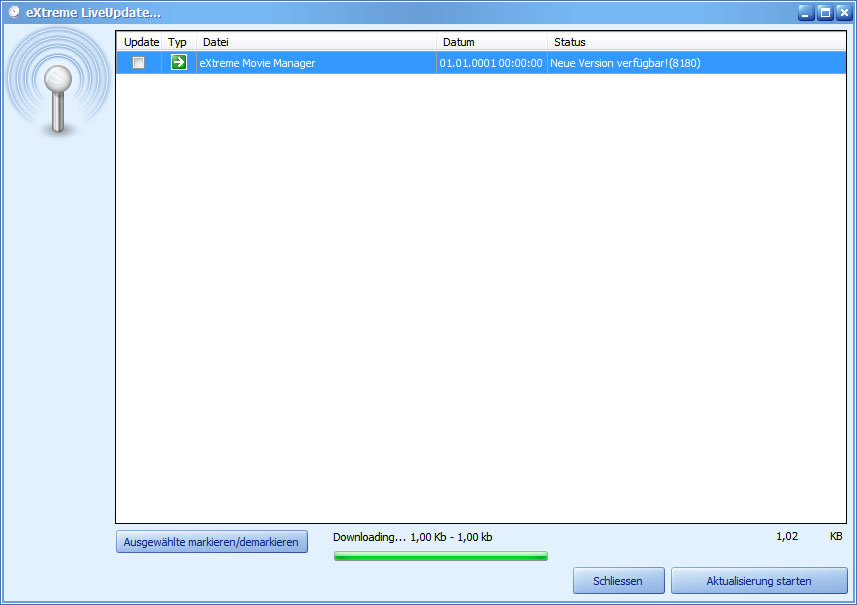Screen dimensions: 857x605
Task: Sort by the Status column header
Action: 696,42
